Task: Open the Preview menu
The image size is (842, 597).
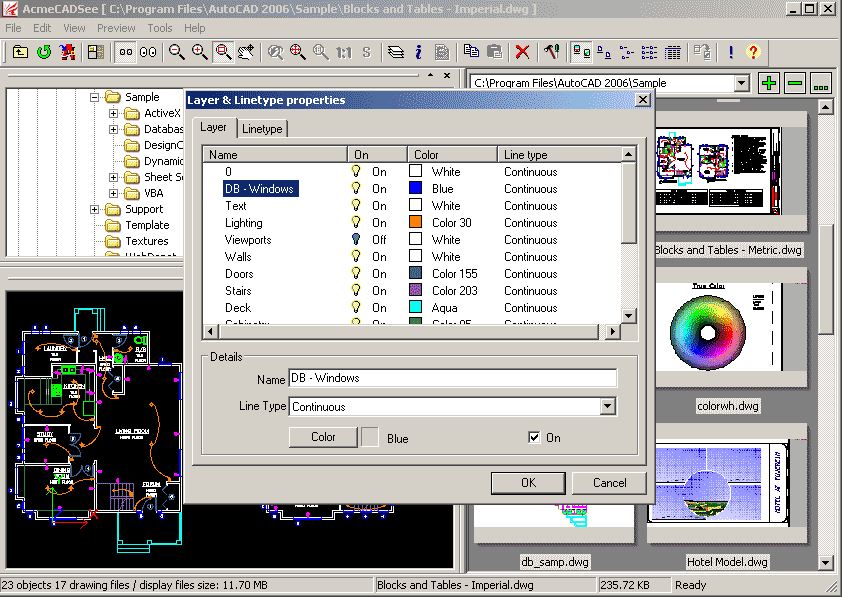Action: tap(116, 28)
